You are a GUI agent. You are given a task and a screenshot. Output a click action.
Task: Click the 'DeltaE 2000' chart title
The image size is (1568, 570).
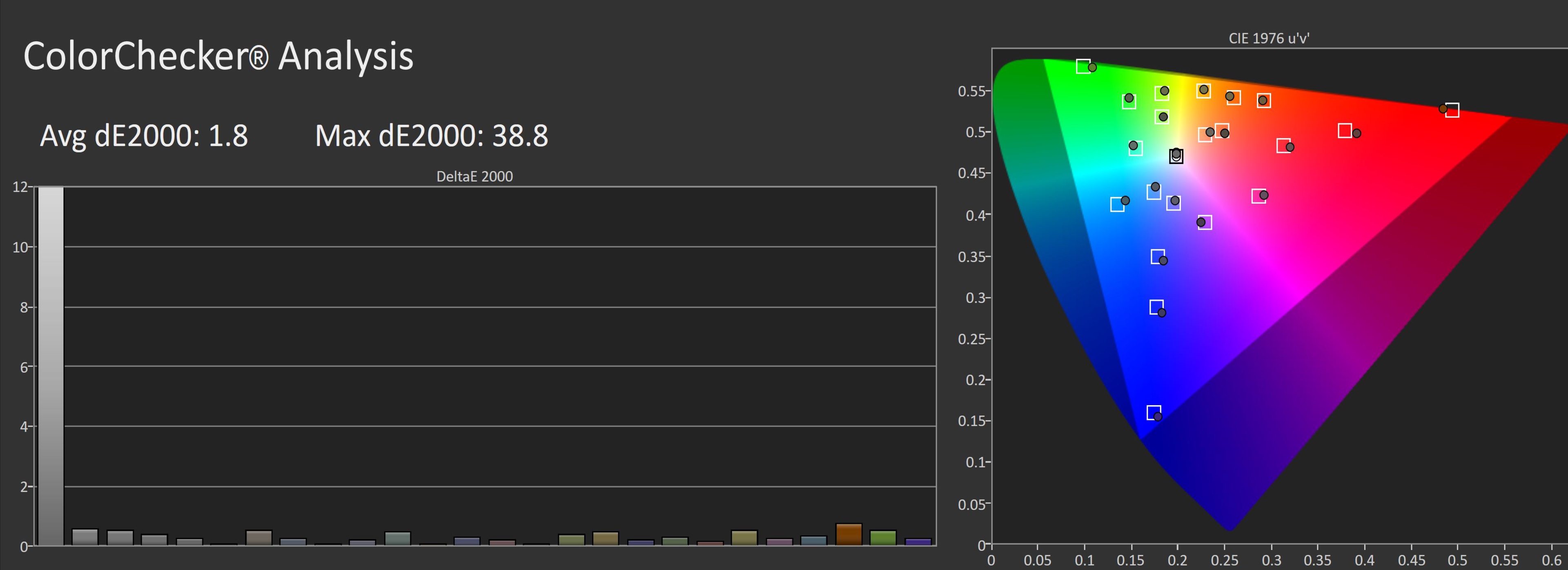[474, 176]
